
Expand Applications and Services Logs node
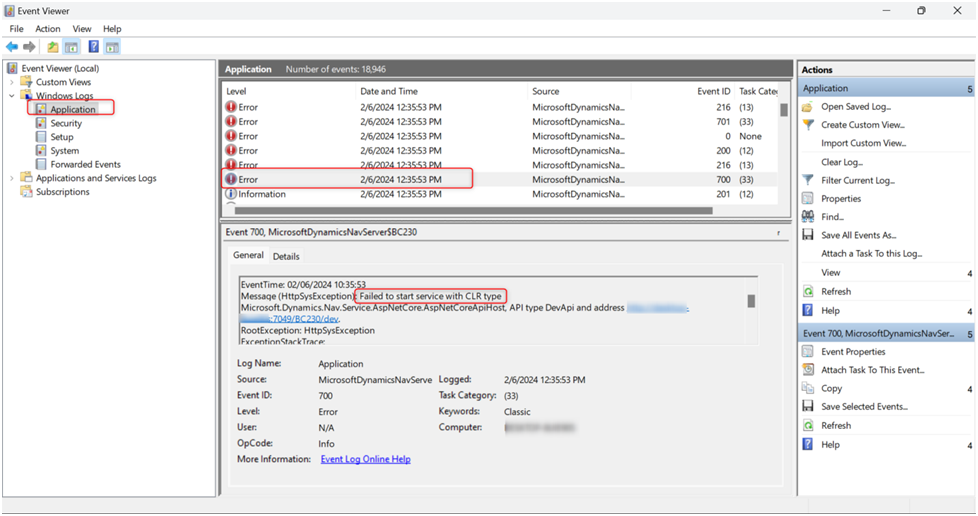12,178
